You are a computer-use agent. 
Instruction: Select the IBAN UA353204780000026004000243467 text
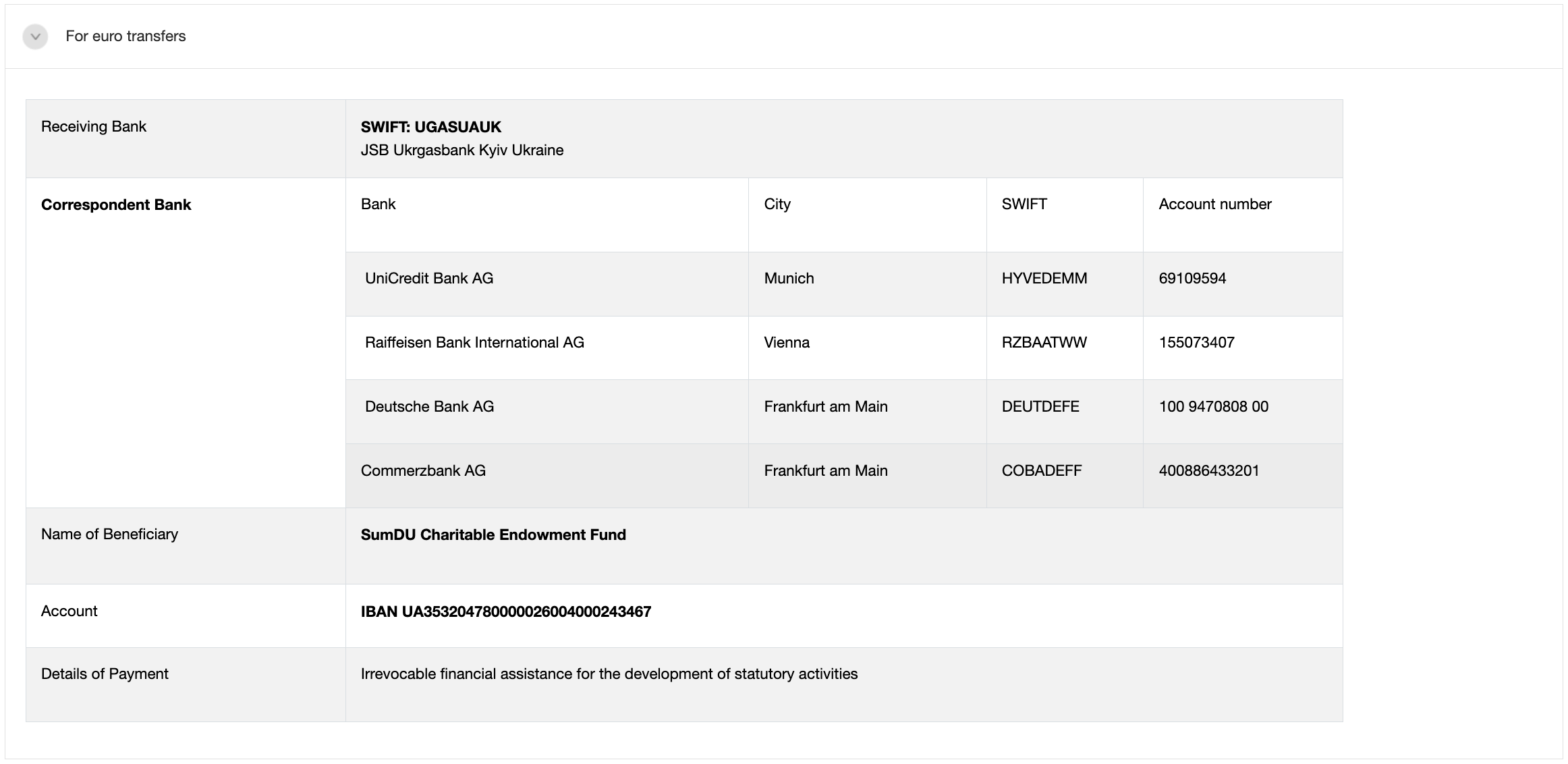pyautogui.click(x=506, y=611)
